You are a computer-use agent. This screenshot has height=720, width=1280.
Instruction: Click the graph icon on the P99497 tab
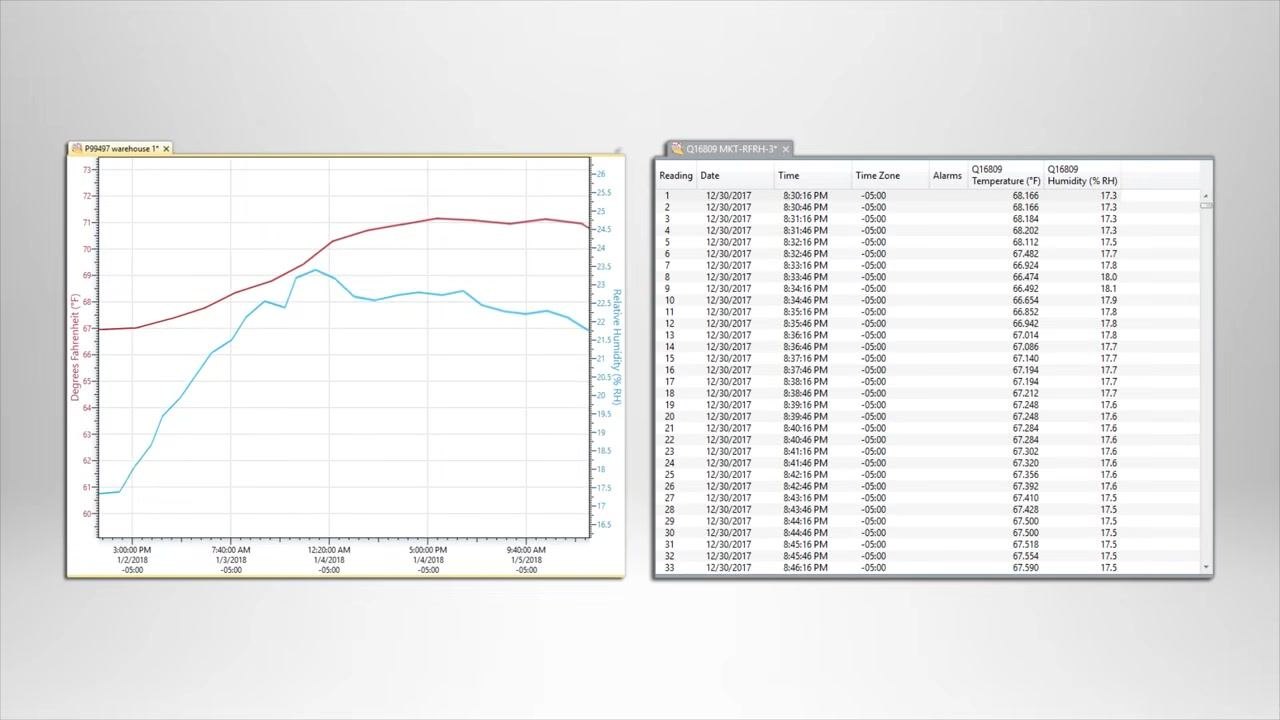tap(77, 148)
